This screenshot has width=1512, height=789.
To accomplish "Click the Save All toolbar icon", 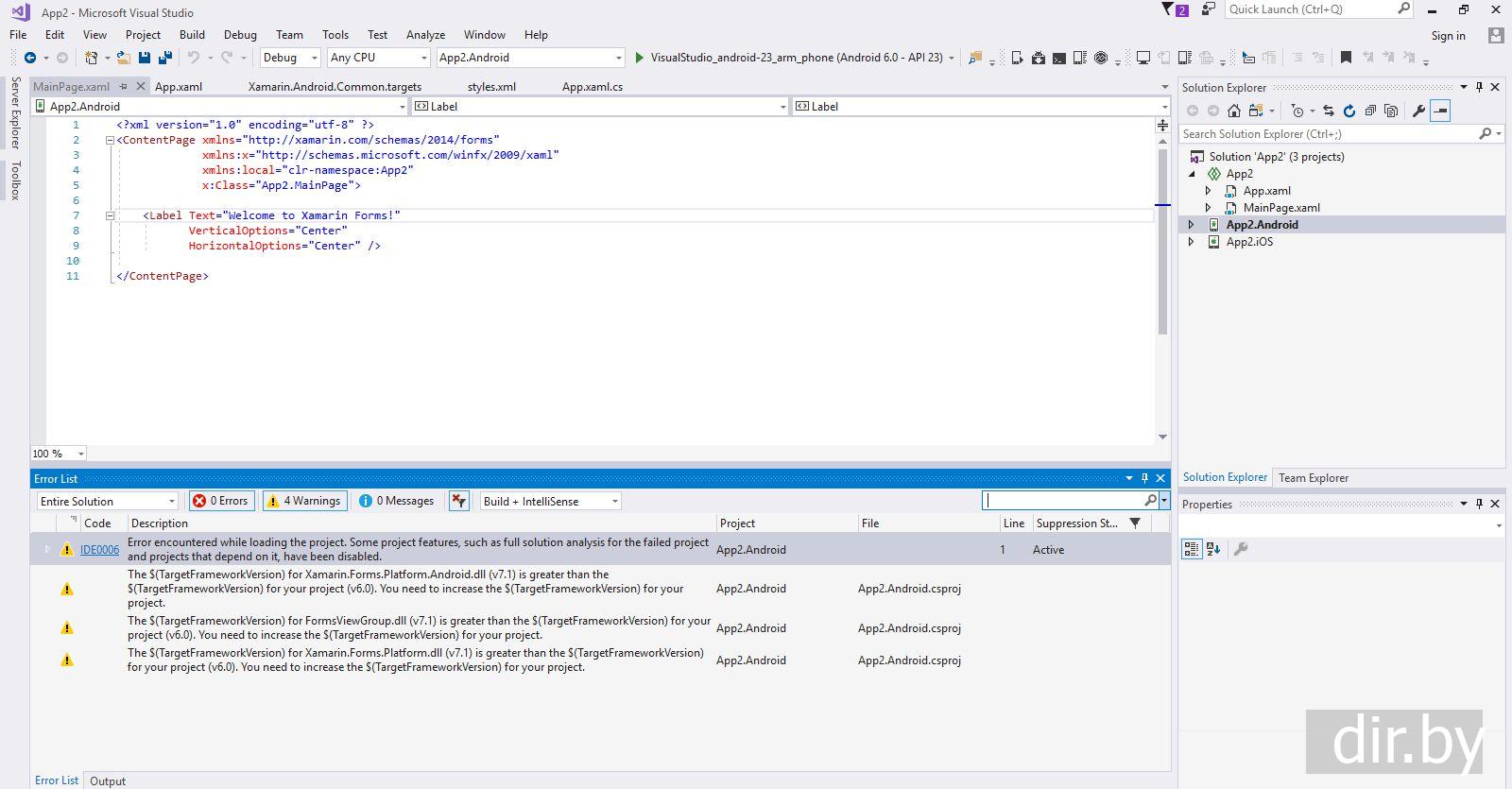I will click(164, 58).
